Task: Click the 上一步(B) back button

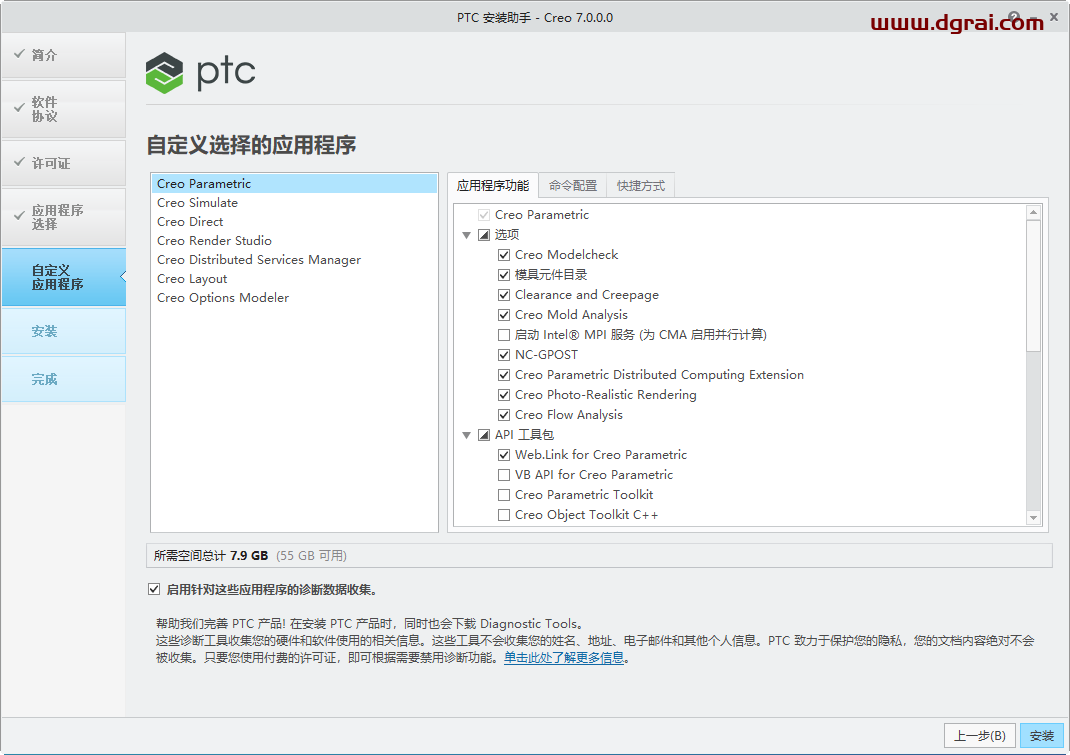Action: [980, 736]
